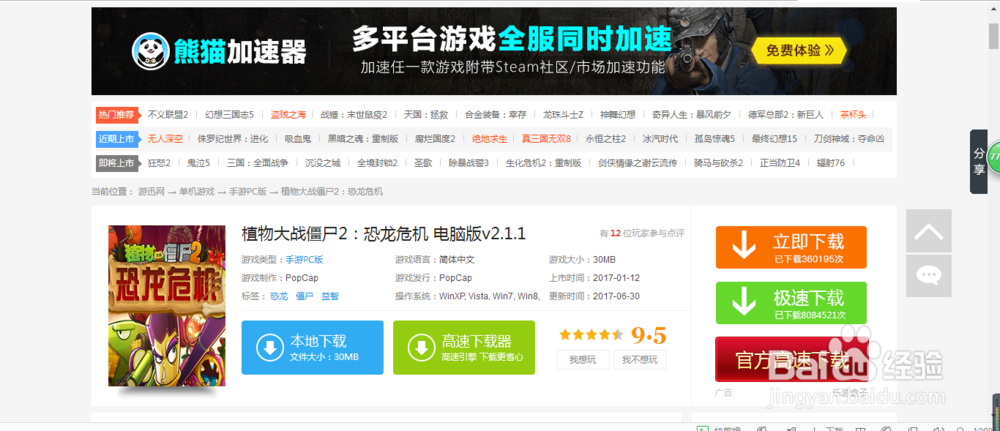Open the 真三国无双8 game link
Viewport: 1000px width, 431px height.
(x=545, y=139)
